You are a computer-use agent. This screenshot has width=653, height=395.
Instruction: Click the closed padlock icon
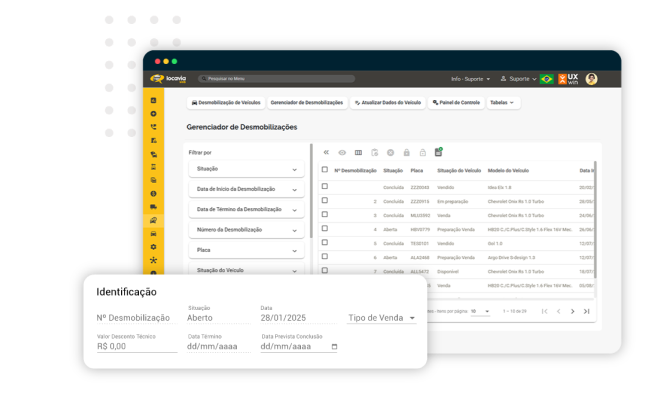coord(406,152)
